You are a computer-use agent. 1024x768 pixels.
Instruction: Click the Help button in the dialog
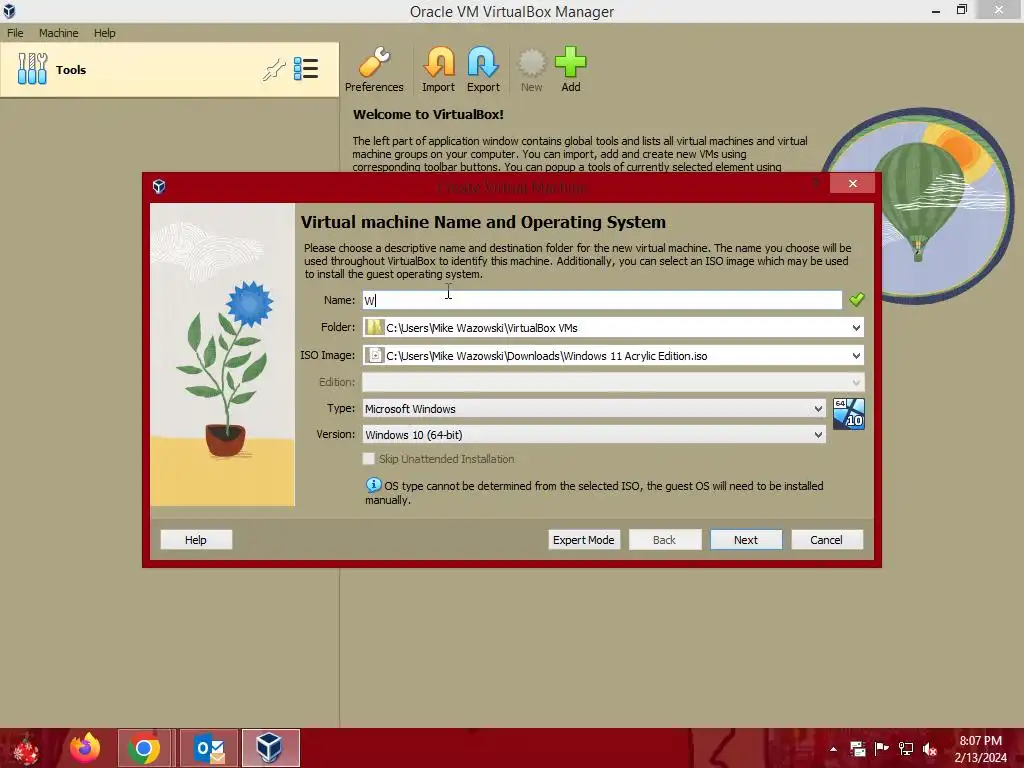tap(196, 539)
